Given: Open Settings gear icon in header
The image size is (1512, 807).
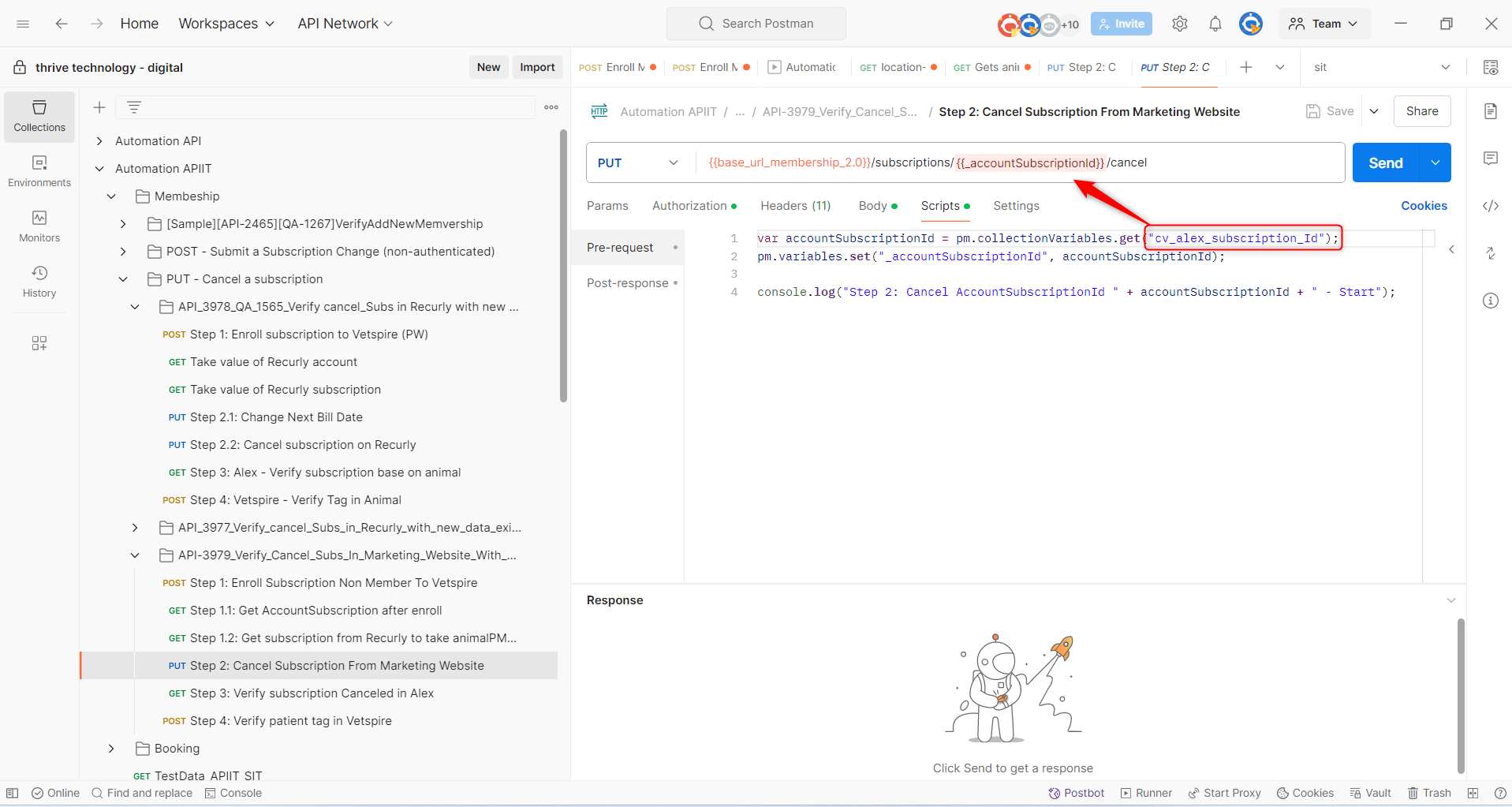Looking at the screenshot, I should coord(1180,24).
